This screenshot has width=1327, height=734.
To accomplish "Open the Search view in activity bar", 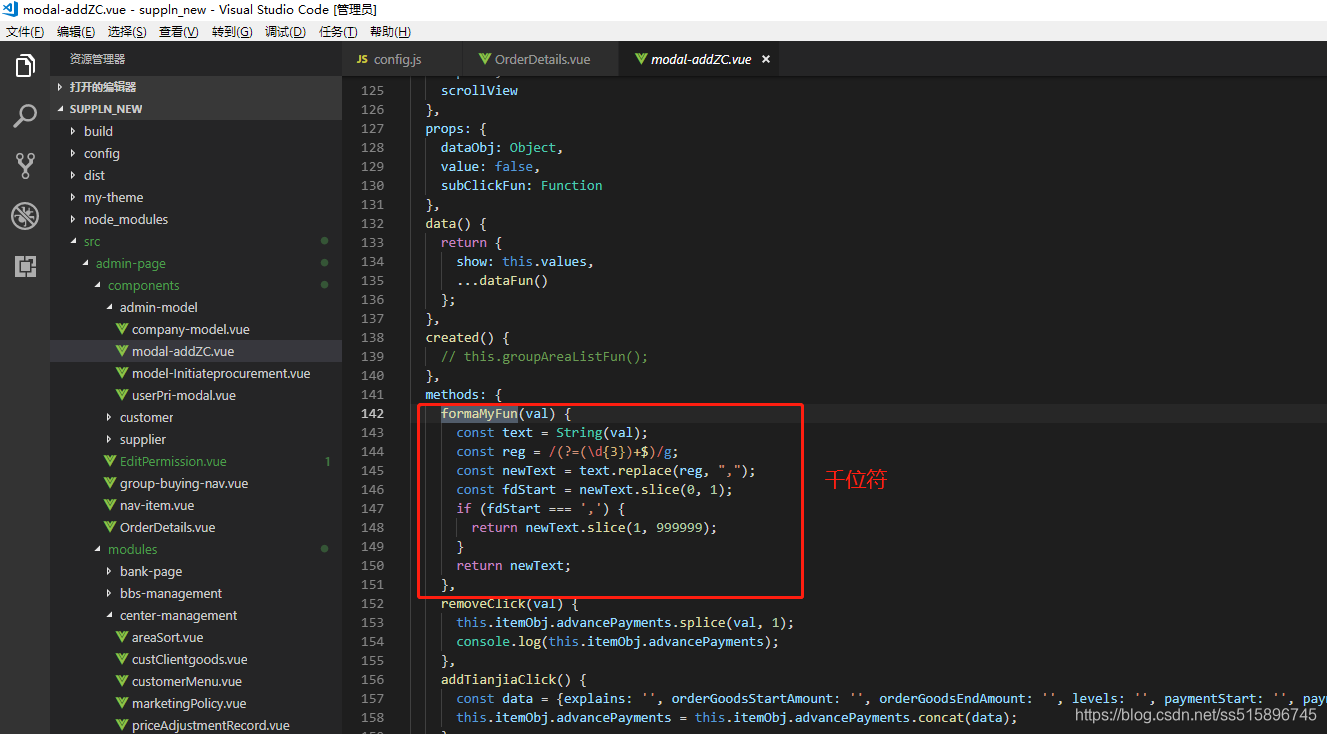I will [x=25, y=116].
